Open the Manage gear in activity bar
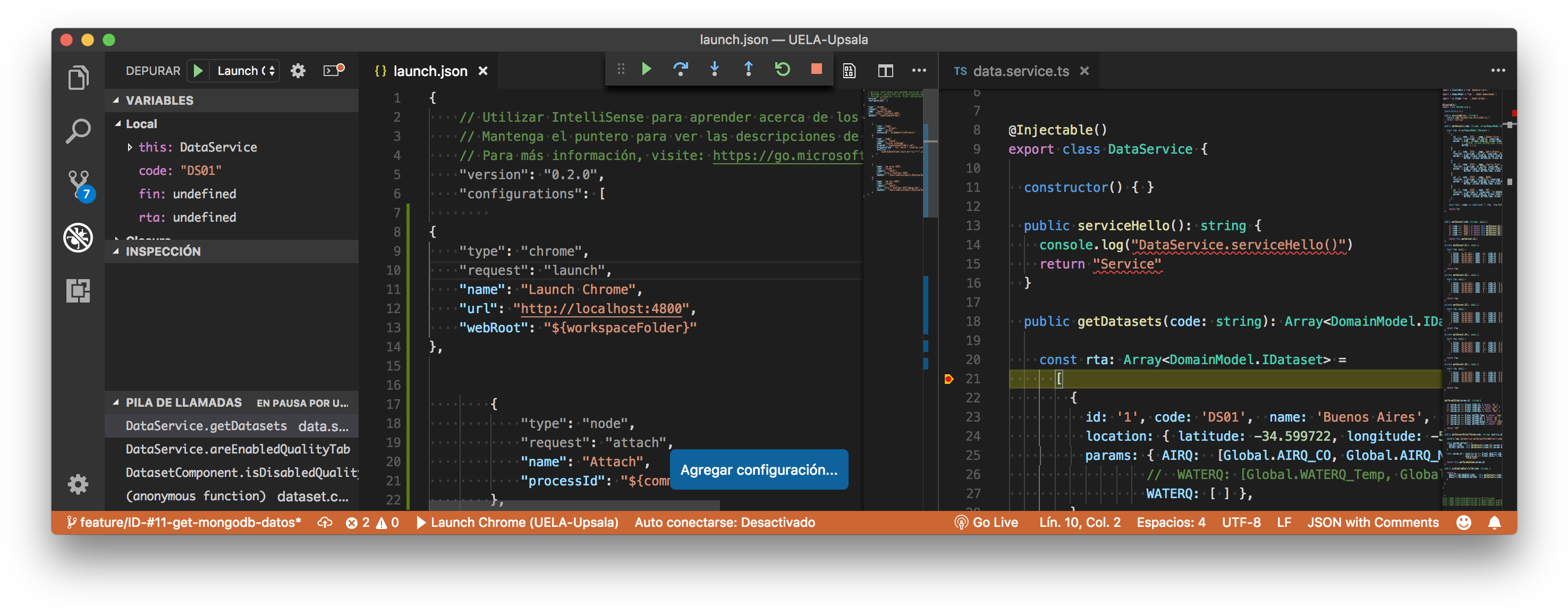This screenshot has height=613, width=1568. coord(78,484)
